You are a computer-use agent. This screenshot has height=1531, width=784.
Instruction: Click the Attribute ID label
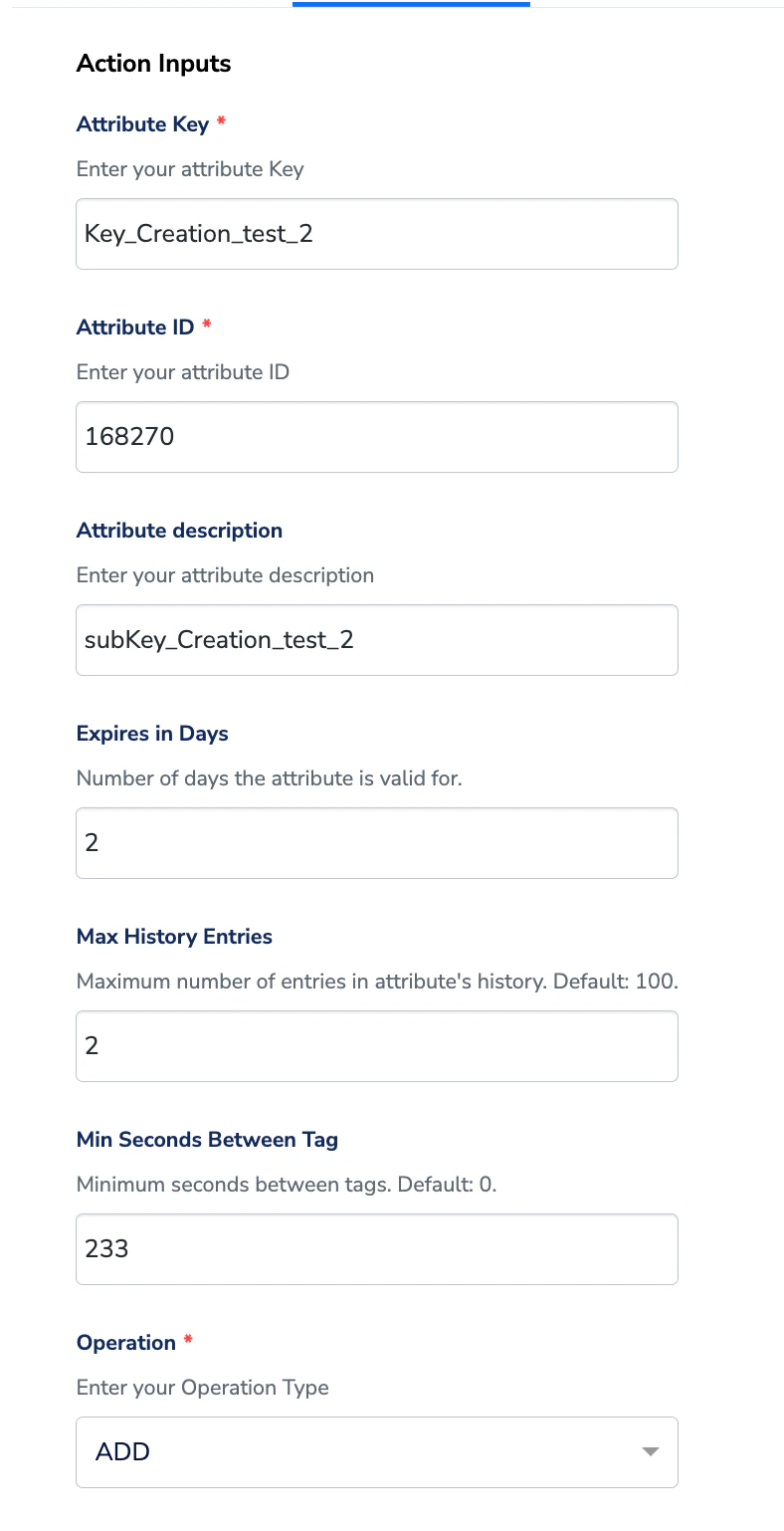[135, 328]
